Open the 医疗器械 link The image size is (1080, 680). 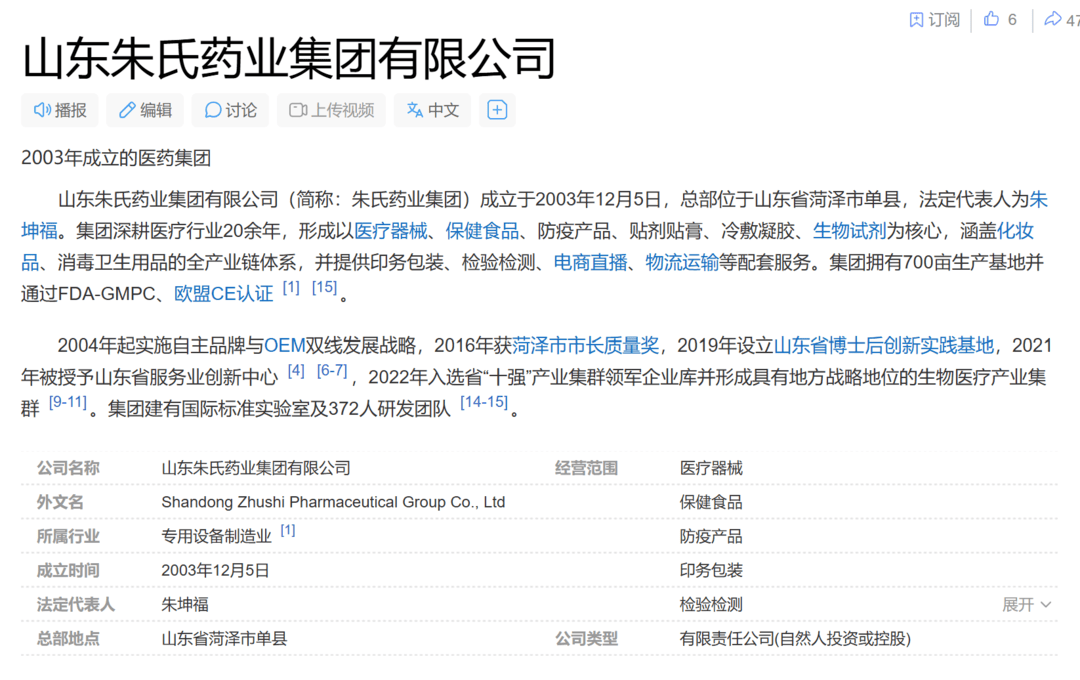click(x=391, y=231)
